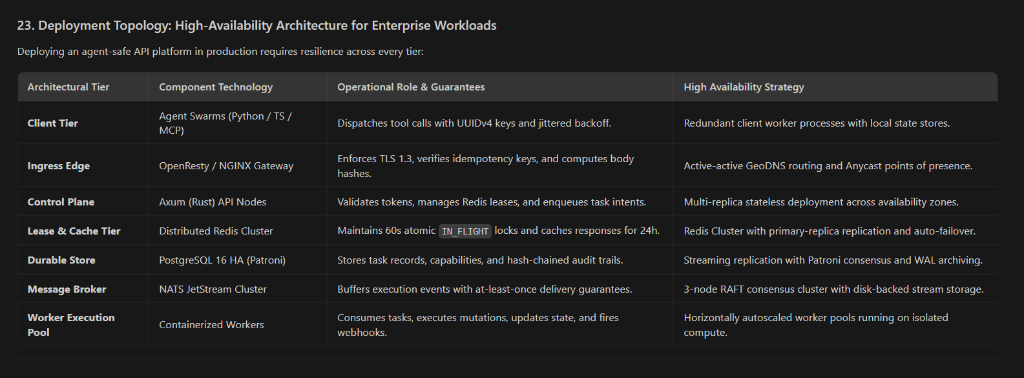
Task: Select the High Availability Strategy header
Action: tap(744, 87)
